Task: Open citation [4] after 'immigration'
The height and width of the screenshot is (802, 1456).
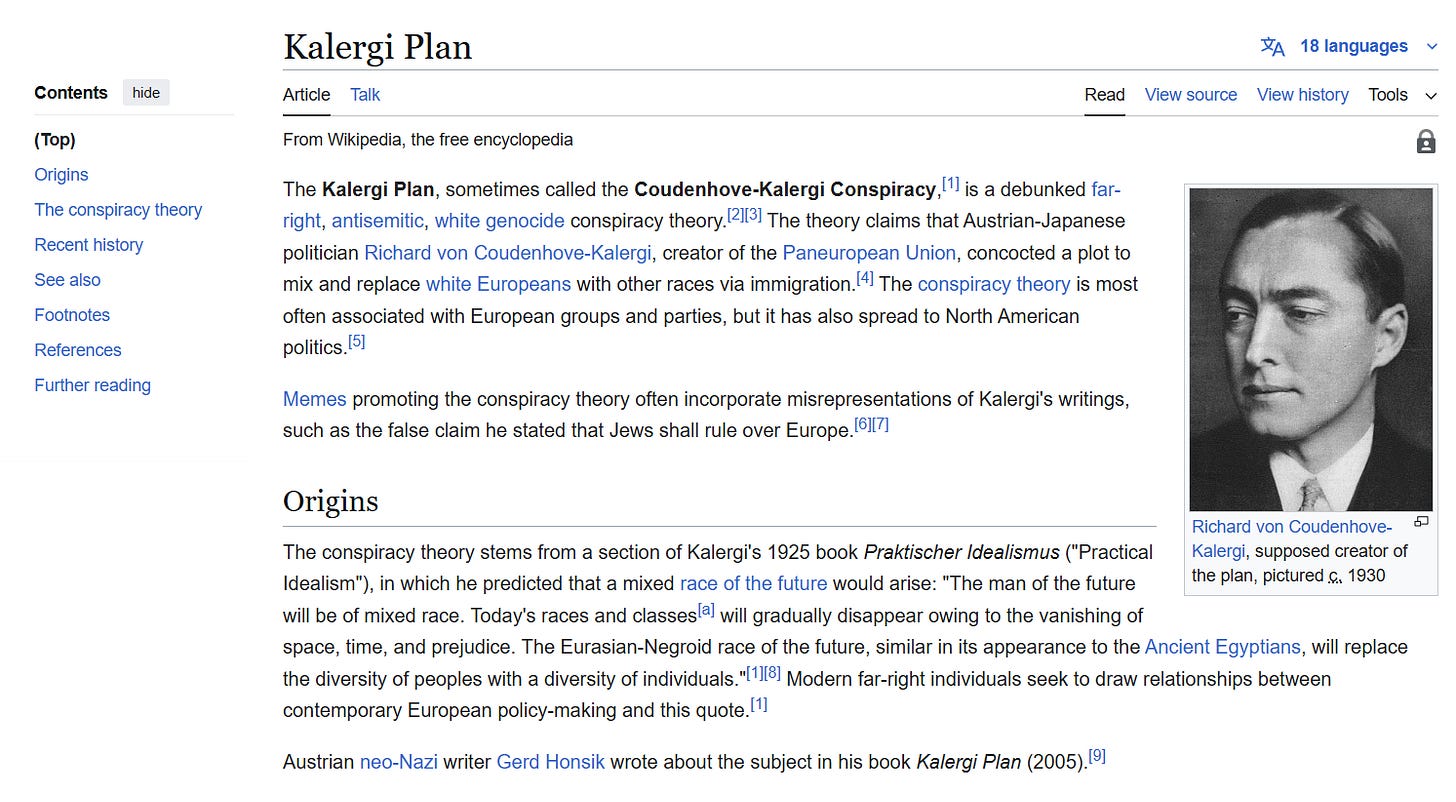Action: pyautogui.click(x=865, y=278)
